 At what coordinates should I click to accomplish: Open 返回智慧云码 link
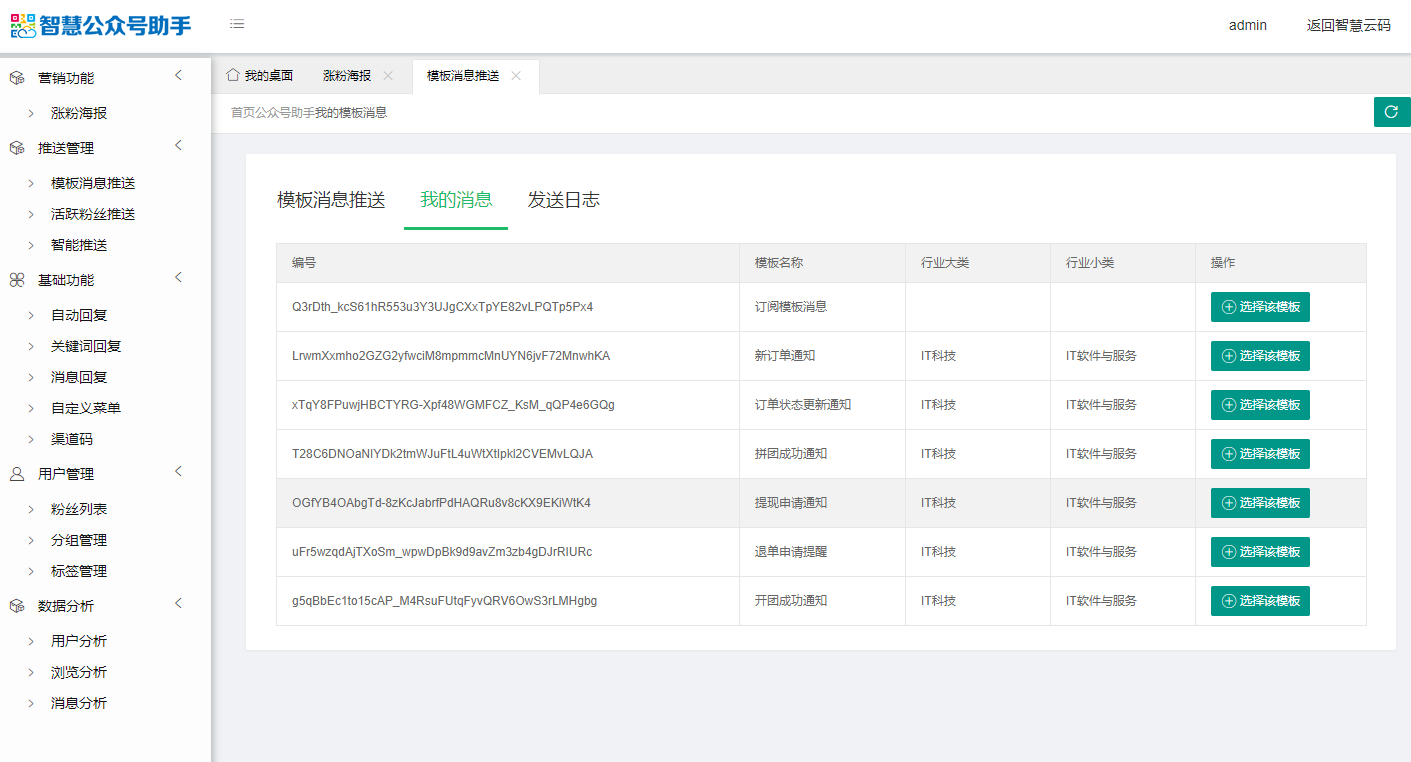coord(1348,26)
